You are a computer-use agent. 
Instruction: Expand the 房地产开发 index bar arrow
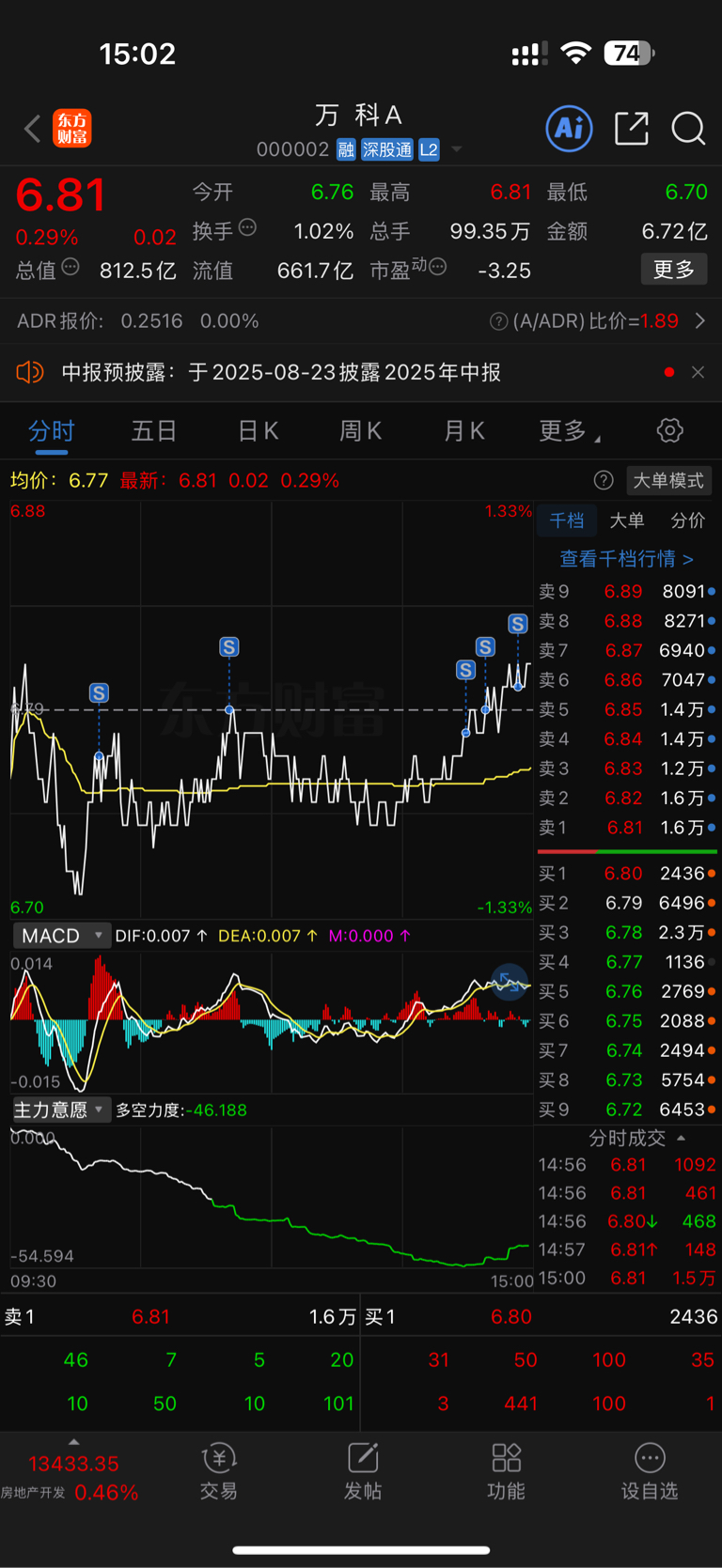[x=74, y=1442]
